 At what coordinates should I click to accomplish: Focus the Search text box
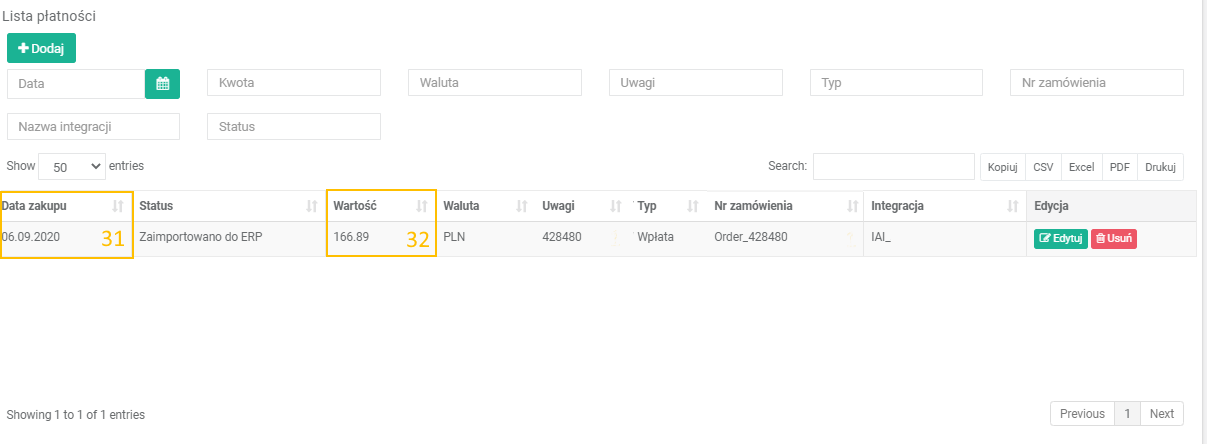893,166
